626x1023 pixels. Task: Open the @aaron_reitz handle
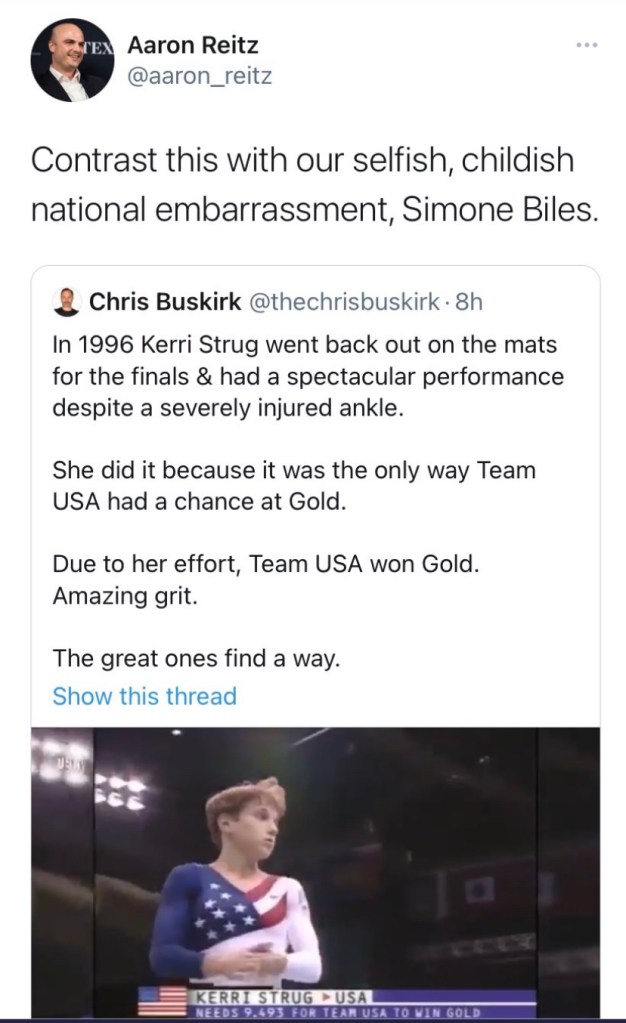[x=200, y=74]
